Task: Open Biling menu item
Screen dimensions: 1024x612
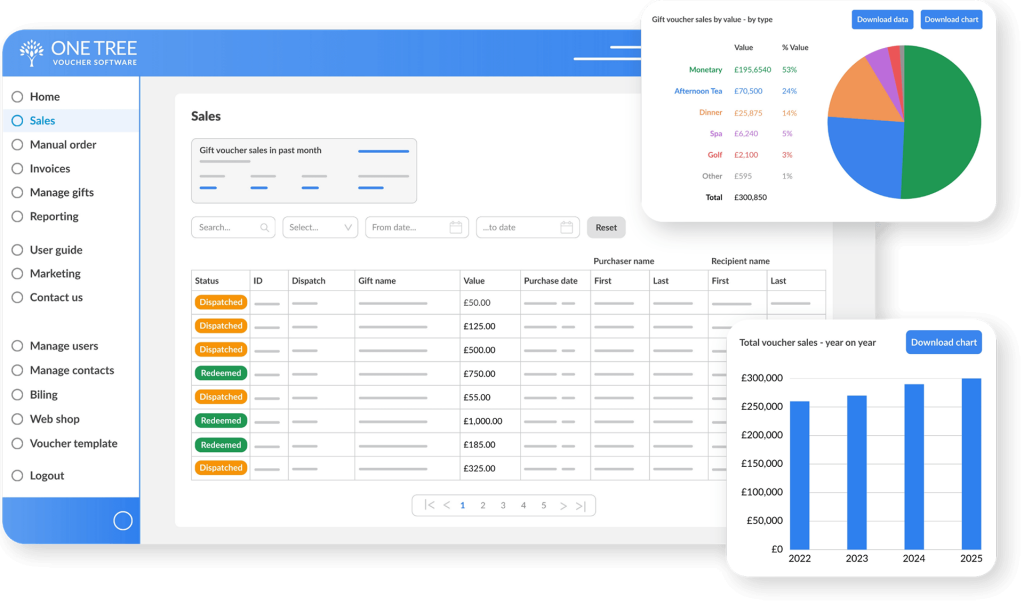Action: (x=44, y=395)
